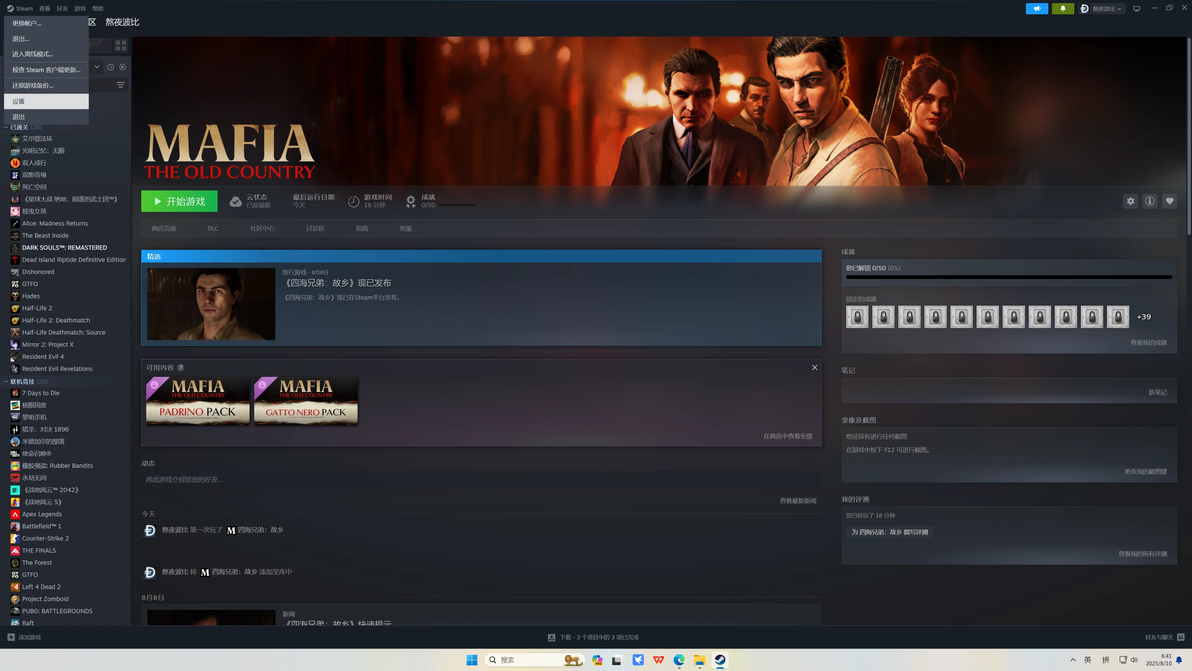Close the 可用内容 panel
Image resolution: width=1192 pixels, height=671 pixels.
tap(814, 368)
